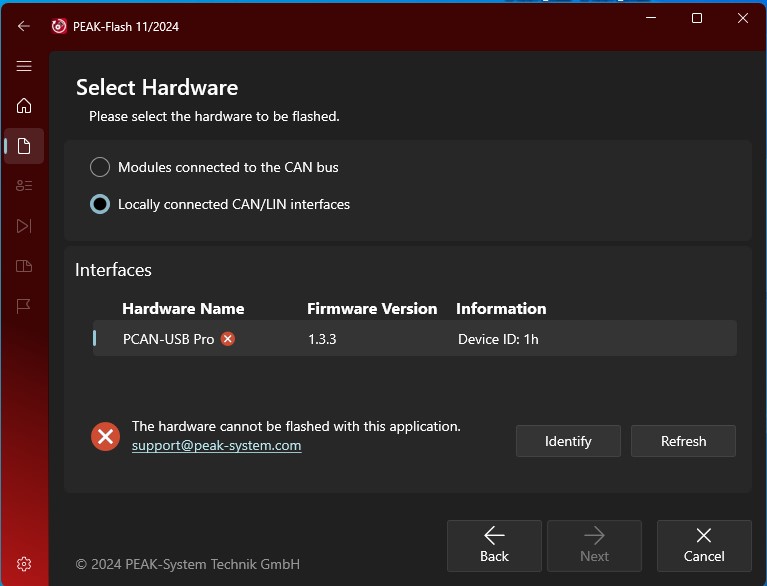This screenshot has width=767, height=586.
Task: Click the hardware cannot be flashed message
Action: [x=296, y=427]
